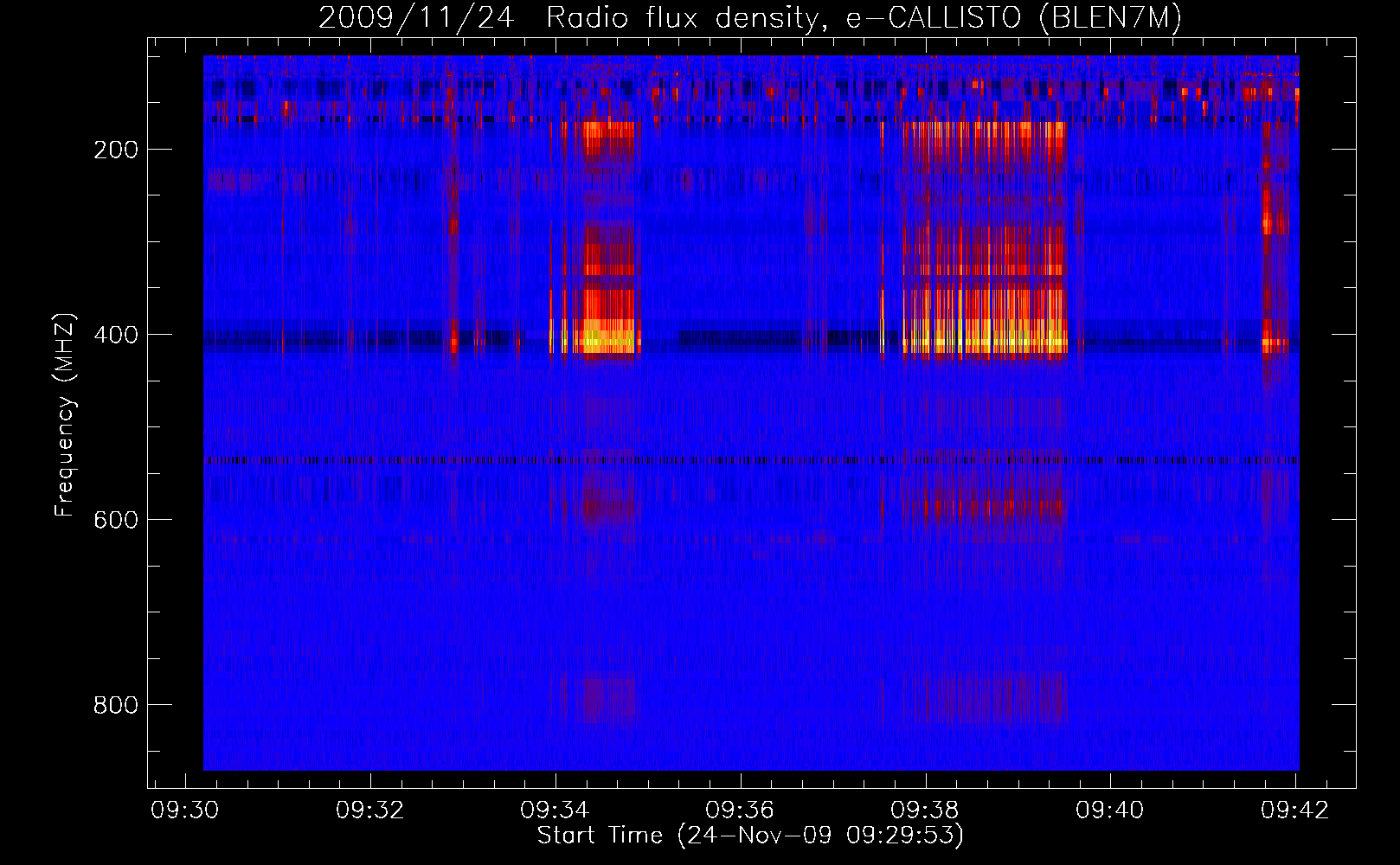
Task: Click the 400 frequency tick label
Action: point(116,335)
